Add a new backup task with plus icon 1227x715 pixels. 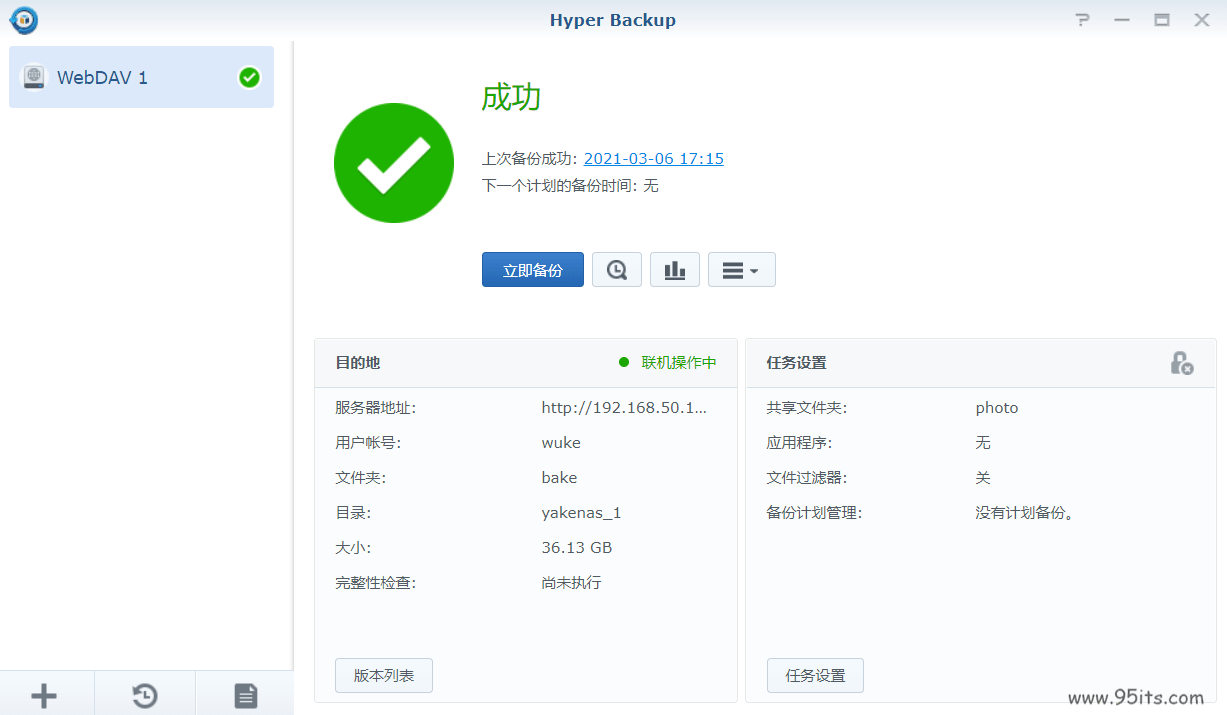[44, 696]
